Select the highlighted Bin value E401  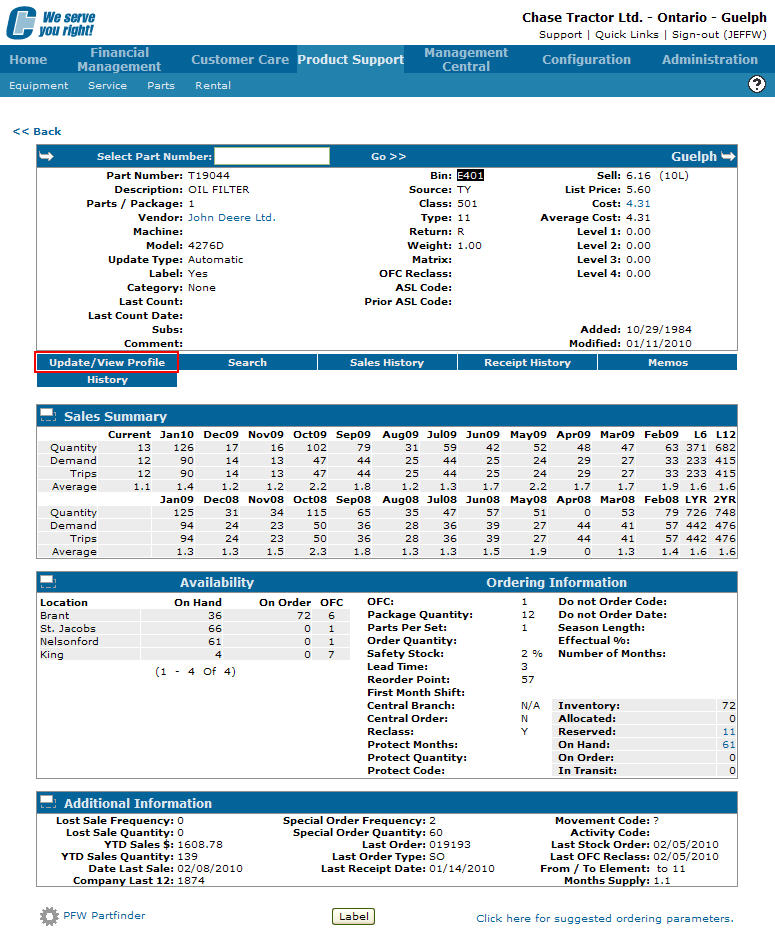470,175
